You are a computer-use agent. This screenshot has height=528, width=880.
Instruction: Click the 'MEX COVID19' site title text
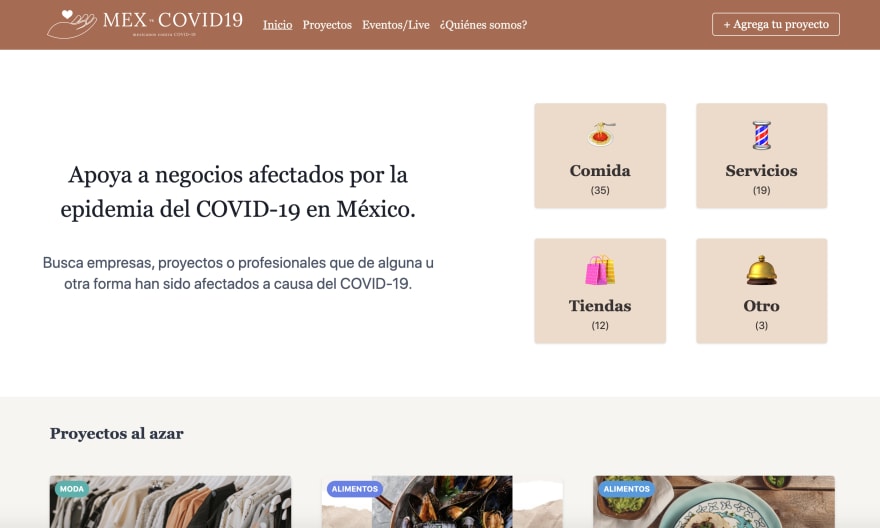(173, 21)
